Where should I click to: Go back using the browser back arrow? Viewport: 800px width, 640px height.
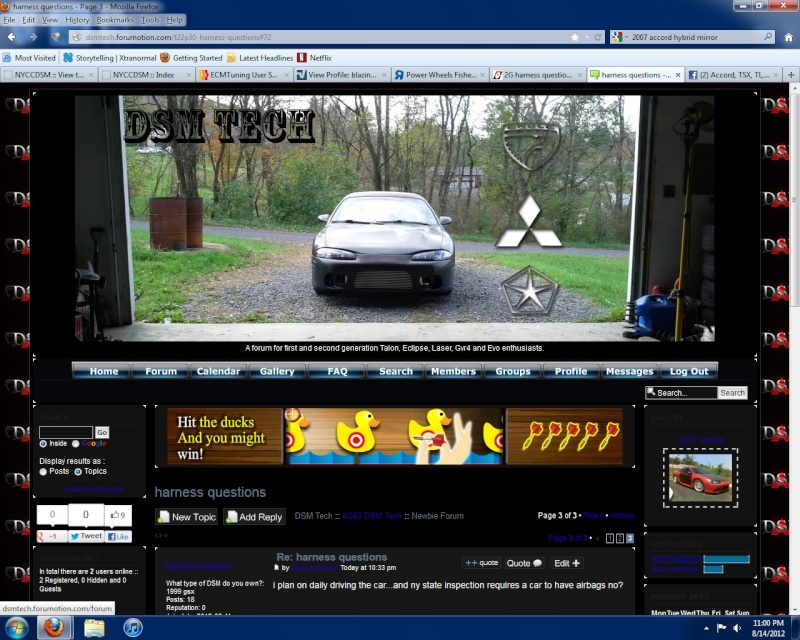(x=11, y=37)
